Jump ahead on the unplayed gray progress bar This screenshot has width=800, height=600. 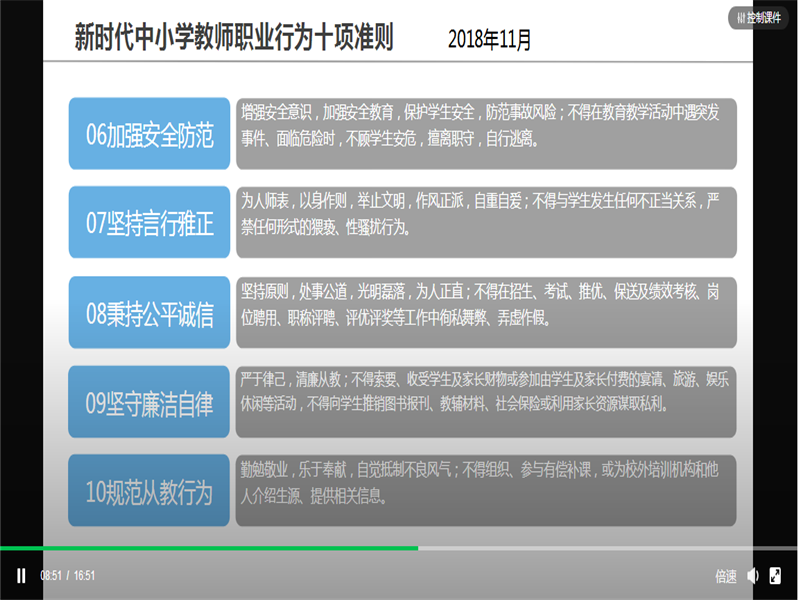coord(600,548)
